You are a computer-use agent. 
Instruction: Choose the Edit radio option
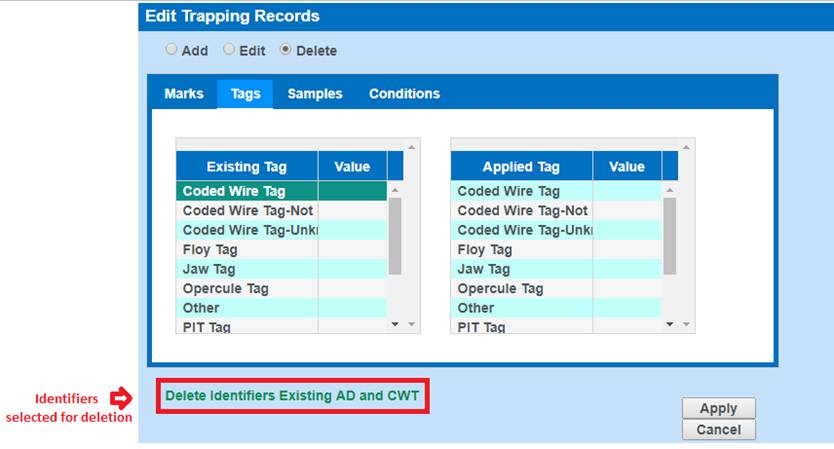point(229,49)
